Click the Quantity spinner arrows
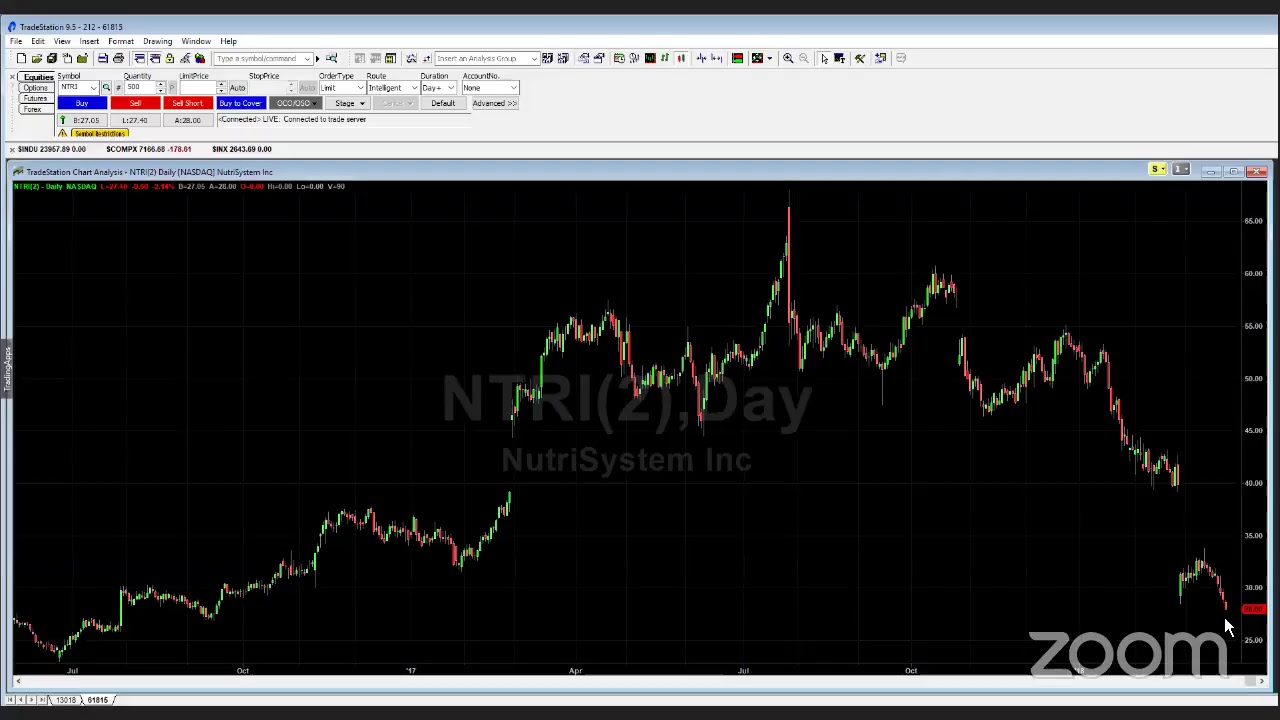The width and height of the screenshot is (1280, 720). point(160,87)
